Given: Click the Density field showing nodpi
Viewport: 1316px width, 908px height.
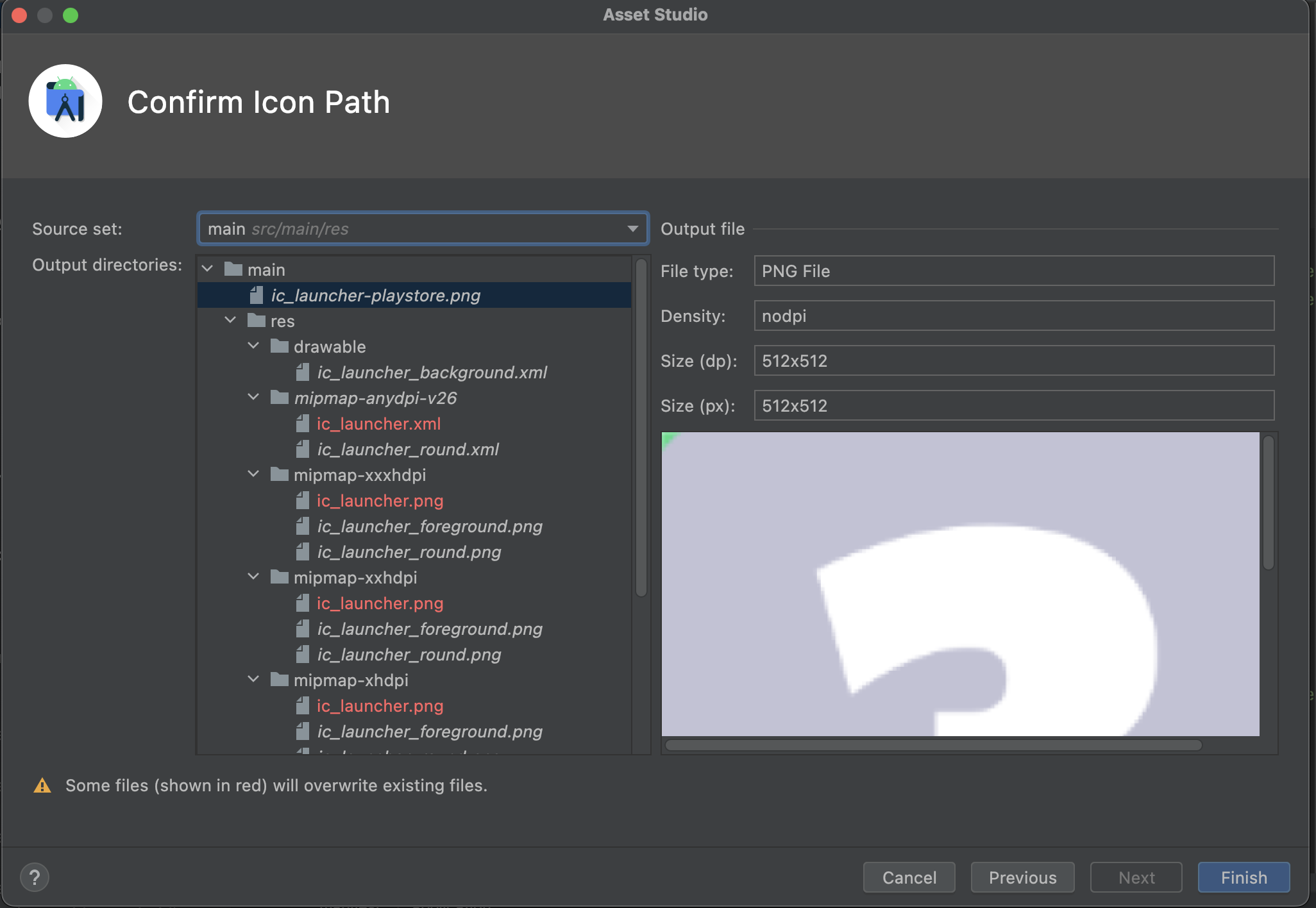Looking at the screenshot, I should (1013, 316).
